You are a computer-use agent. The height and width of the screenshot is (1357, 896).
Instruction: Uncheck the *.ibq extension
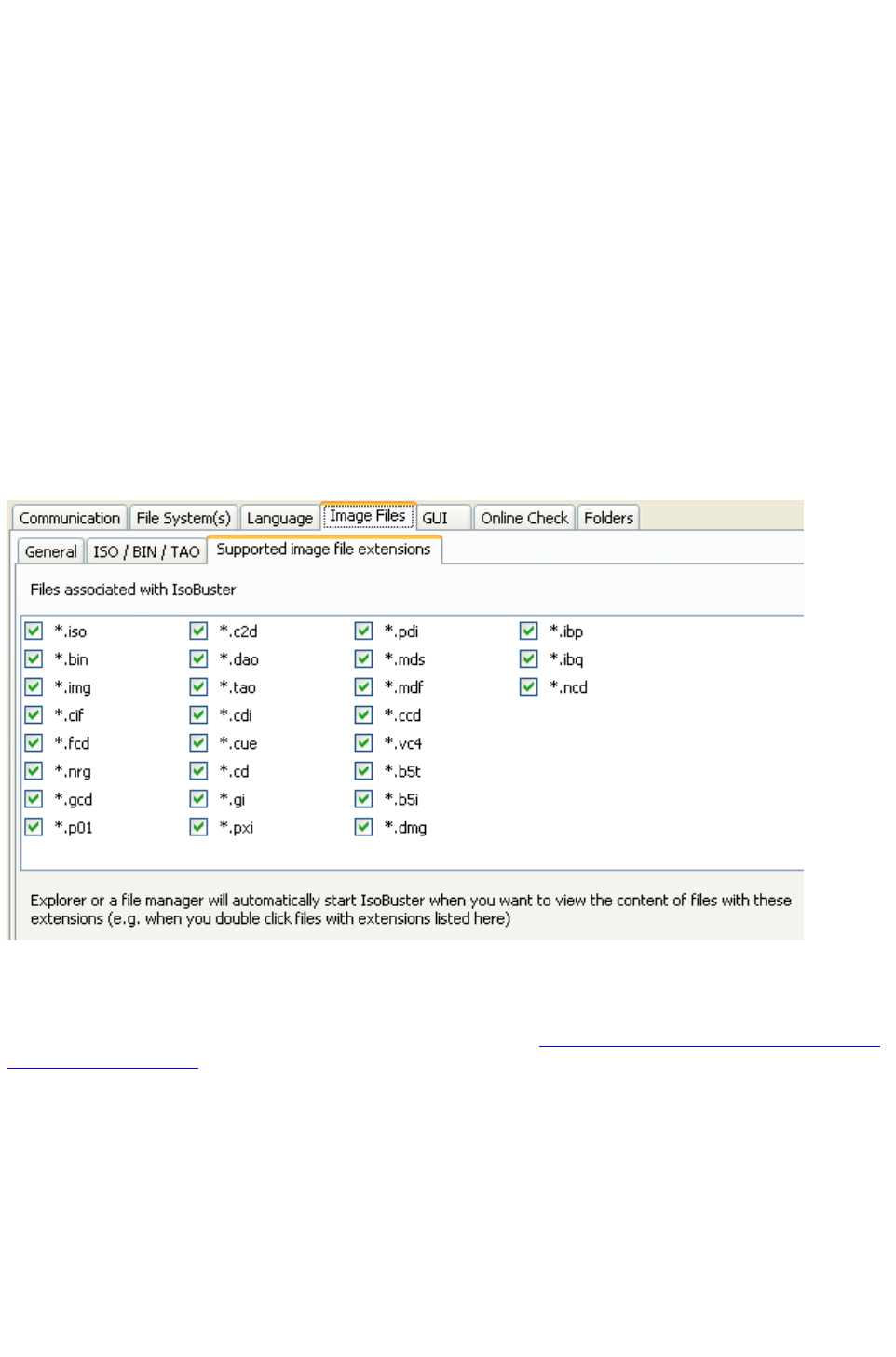point(528,658)
